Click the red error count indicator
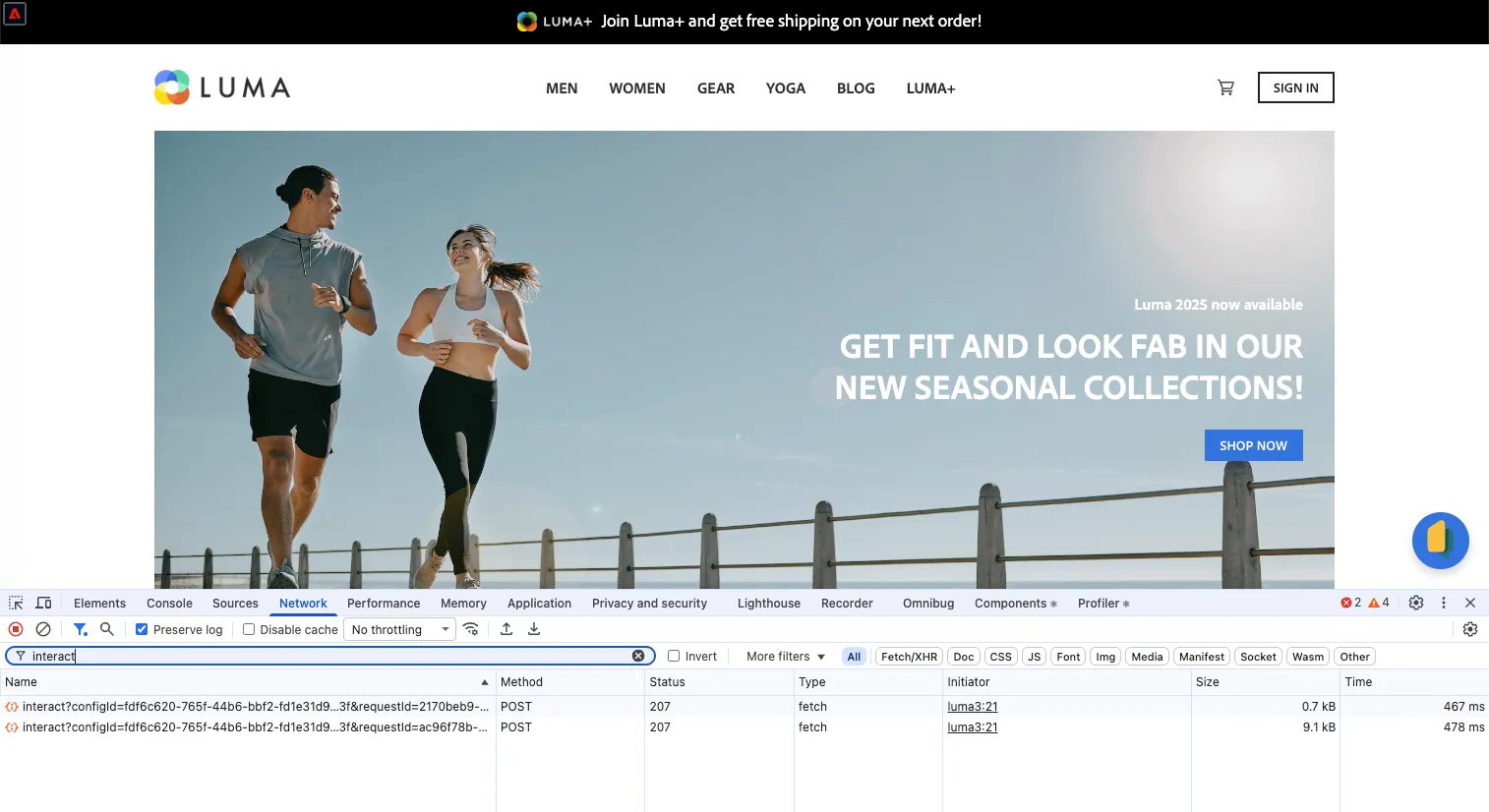The height and width of the screenshot is (812, 1489). [1351, 603]
